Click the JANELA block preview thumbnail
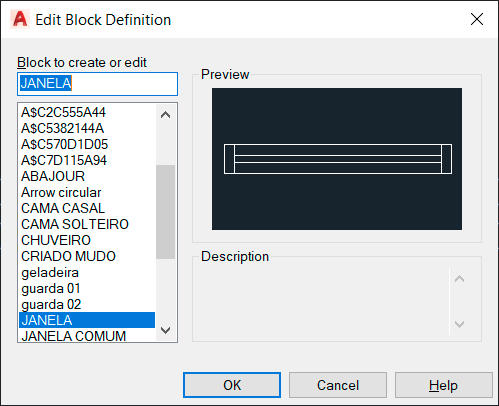This screenshot has width=499, height=406. pyautogui.click(x=337, y=159)
